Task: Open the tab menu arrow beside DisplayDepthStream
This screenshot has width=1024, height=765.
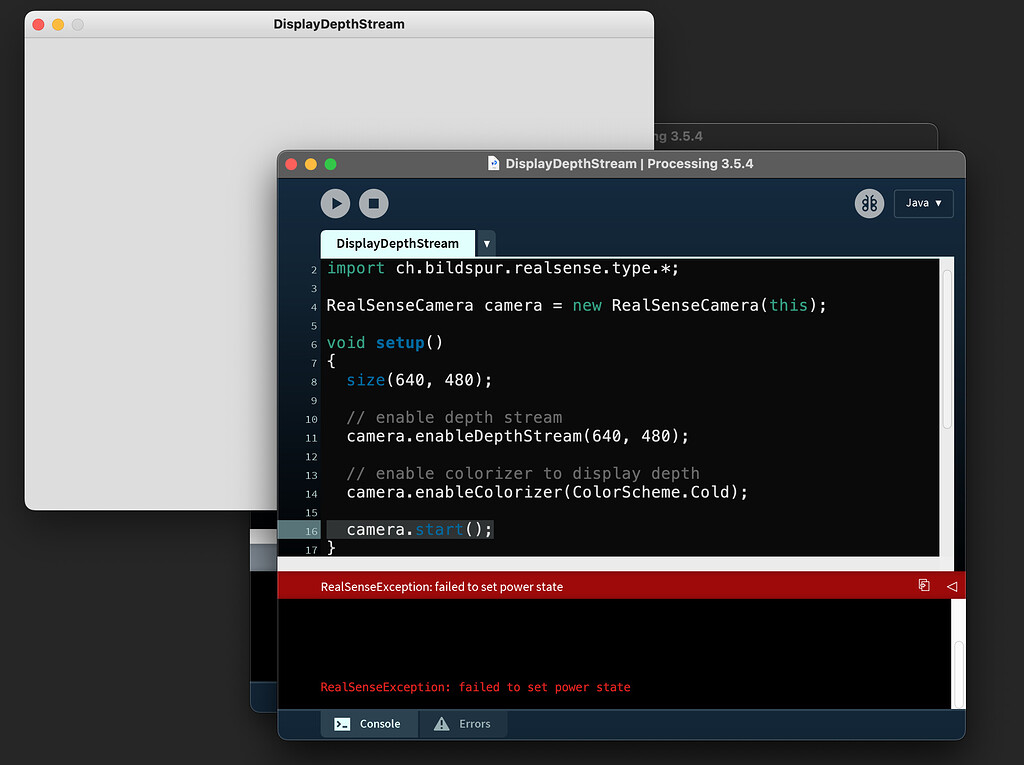Action: [x=487, y=244]
